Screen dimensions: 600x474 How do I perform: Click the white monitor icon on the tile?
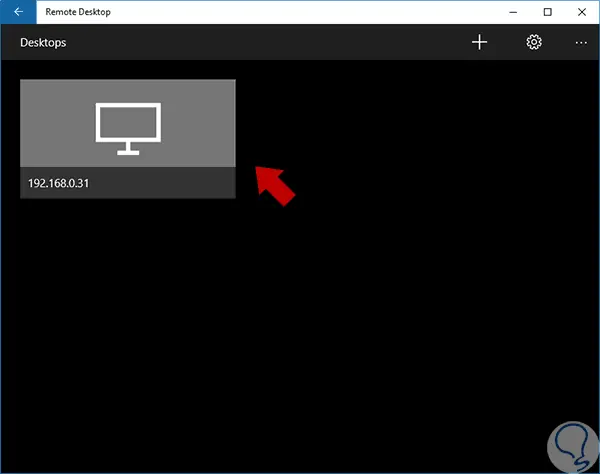click(128, 129)
